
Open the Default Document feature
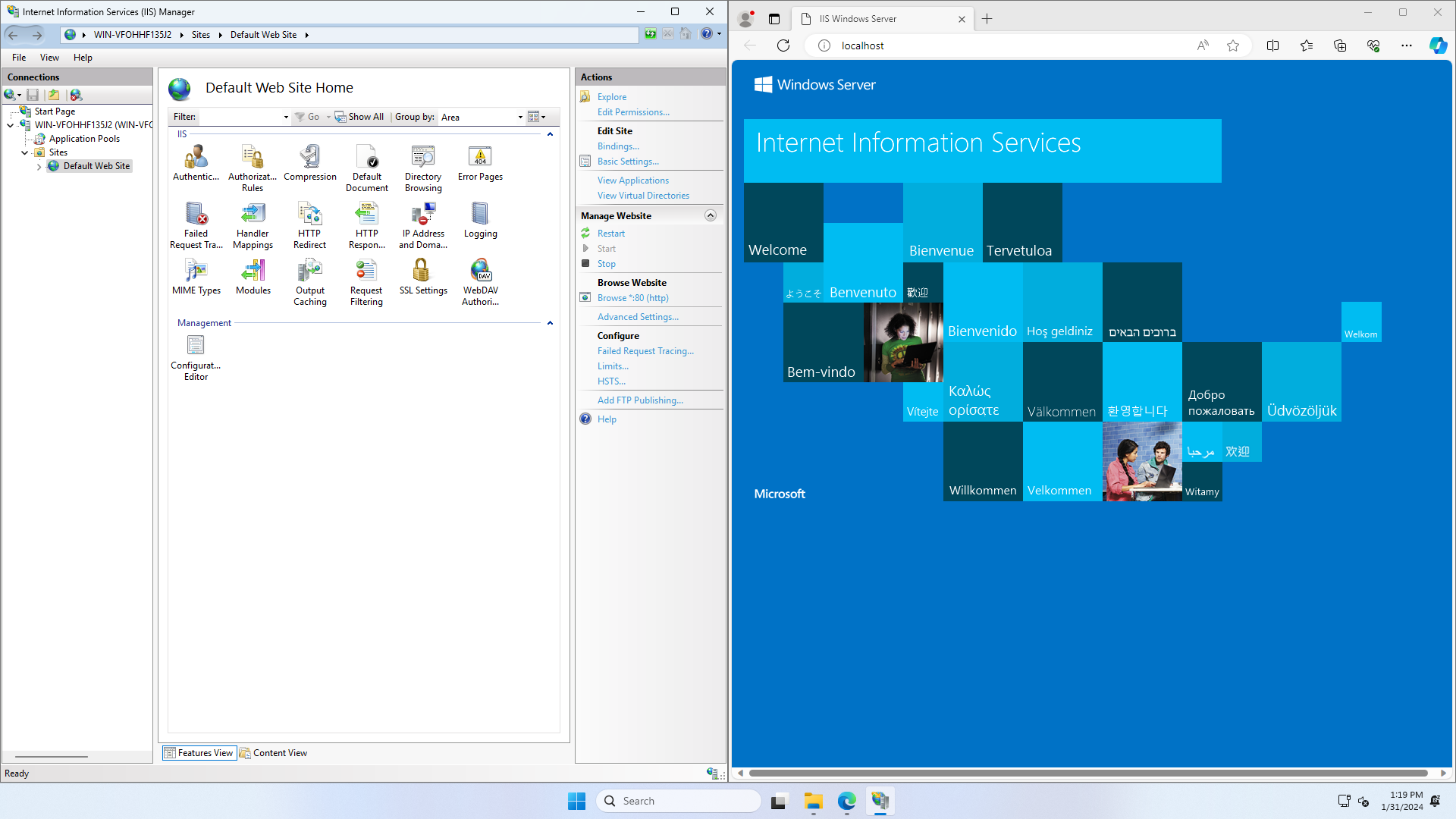[366, 168]
